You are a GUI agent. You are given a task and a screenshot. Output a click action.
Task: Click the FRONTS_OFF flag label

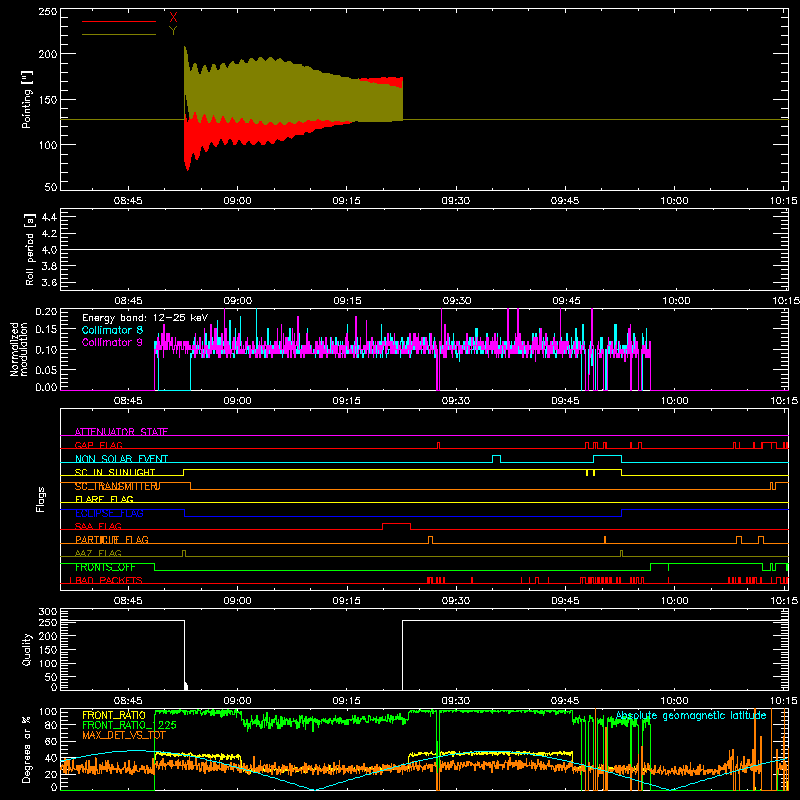(x=105, y=567)
